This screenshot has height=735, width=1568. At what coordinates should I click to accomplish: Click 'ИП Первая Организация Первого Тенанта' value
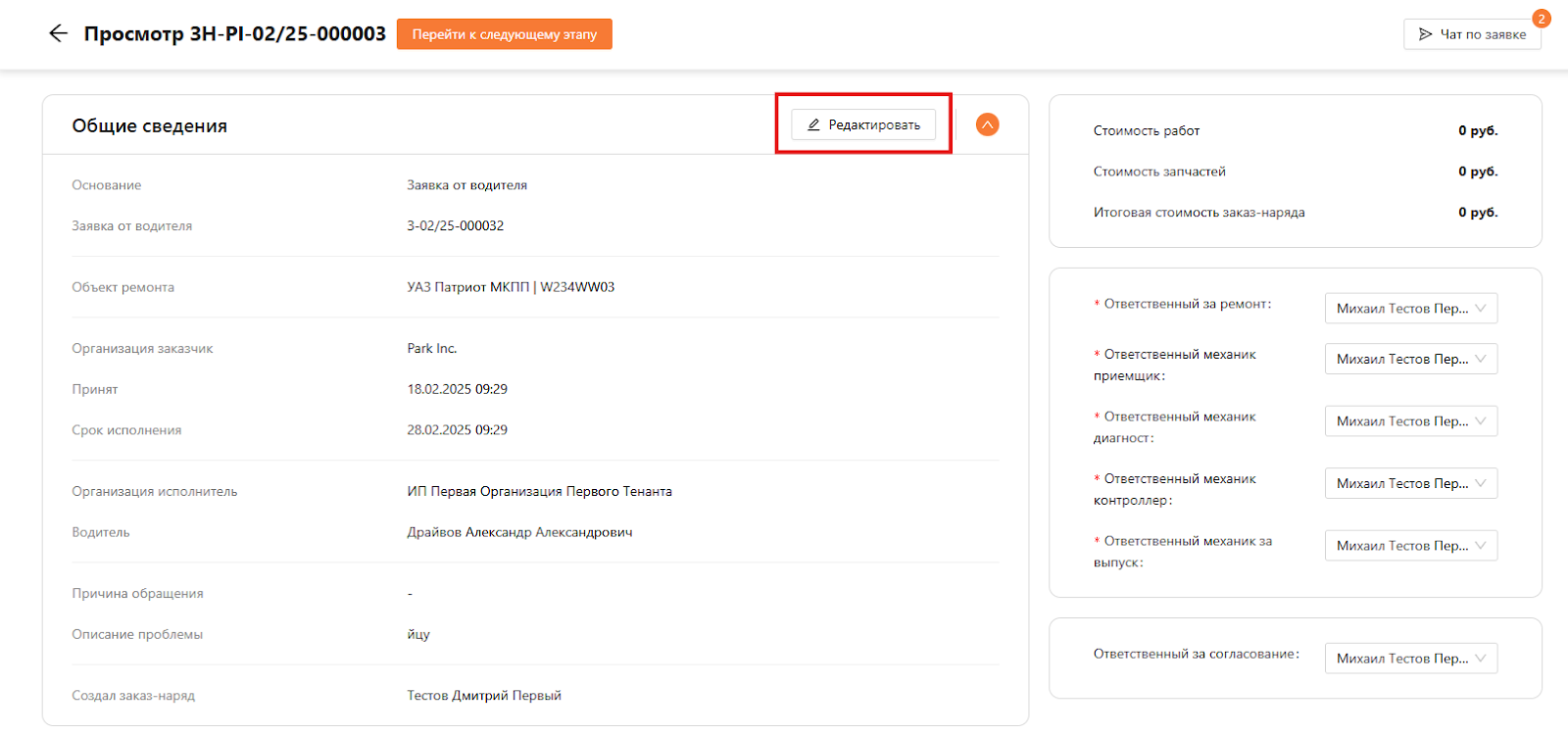[539, 491]
